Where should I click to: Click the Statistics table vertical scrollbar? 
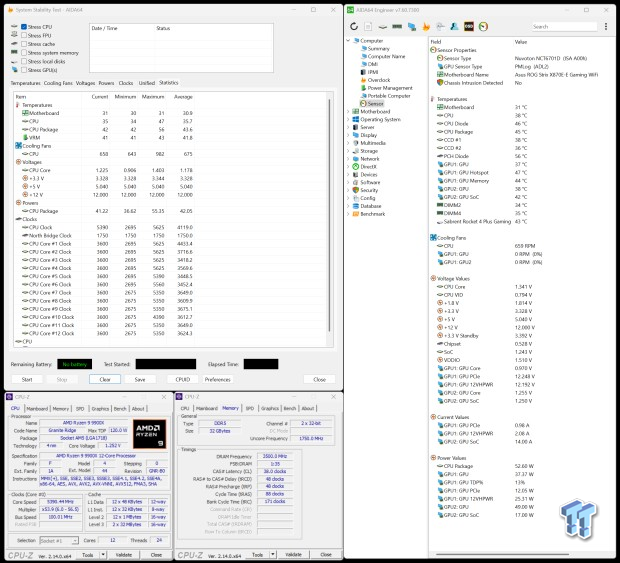click(329, 215)
